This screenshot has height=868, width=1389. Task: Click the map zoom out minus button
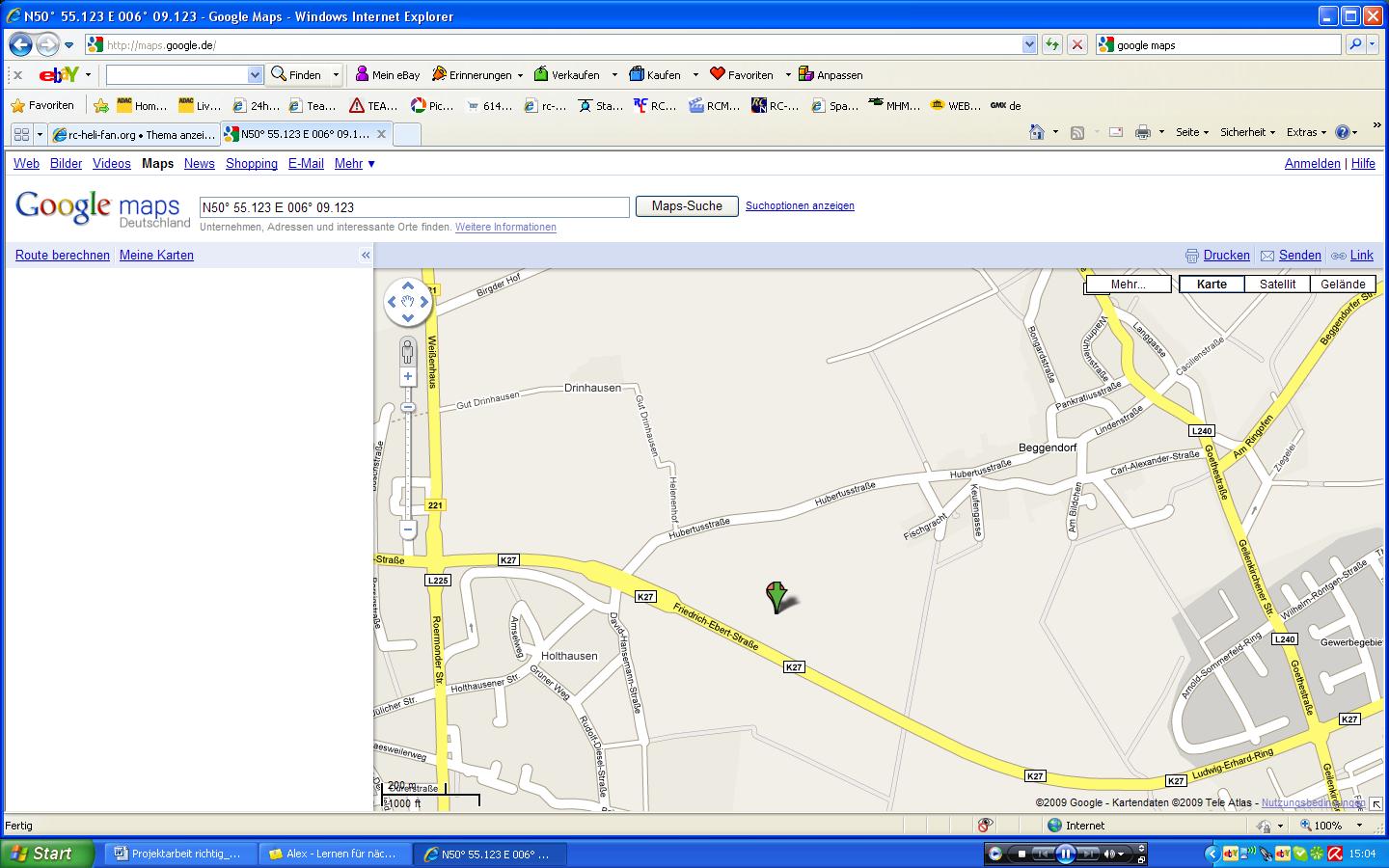point(408,529)
